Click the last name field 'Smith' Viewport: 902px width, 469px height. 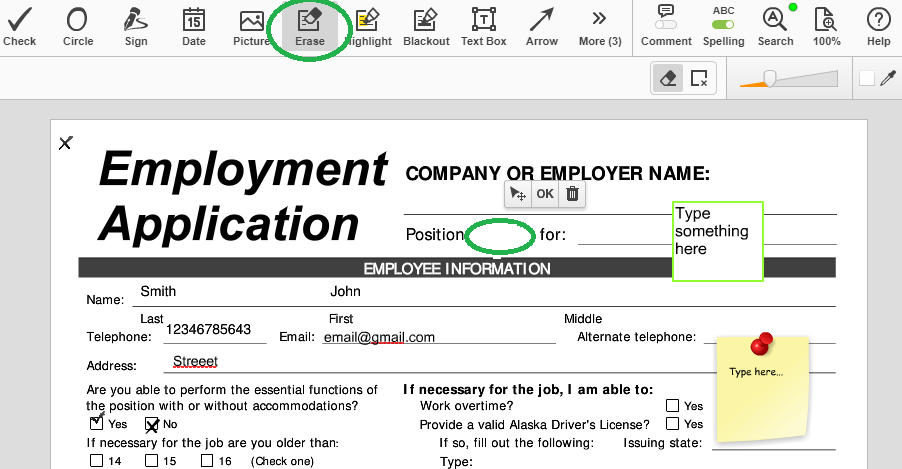coord(158,291)
